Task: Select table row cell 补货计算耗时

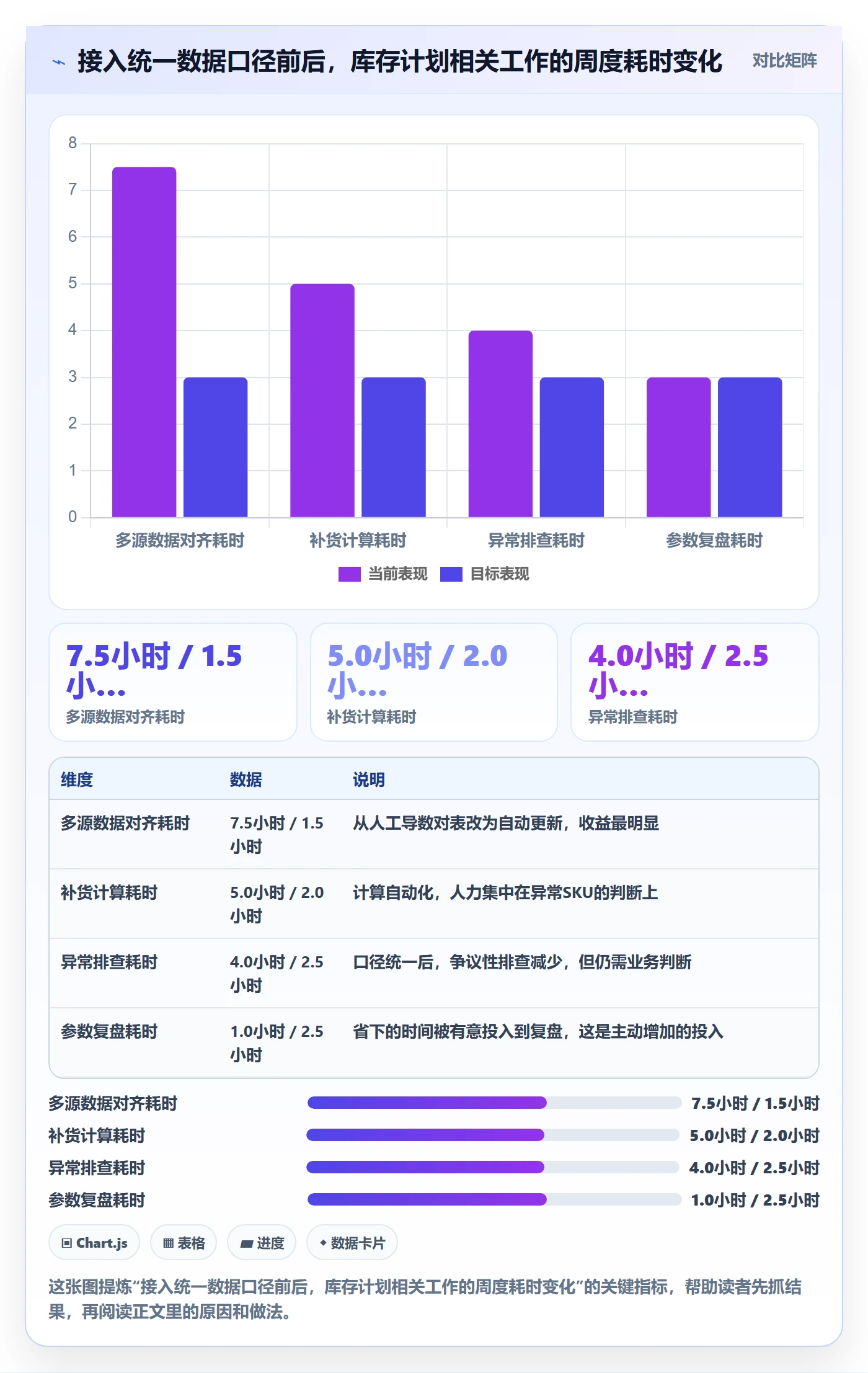Action: click(109, 892)
